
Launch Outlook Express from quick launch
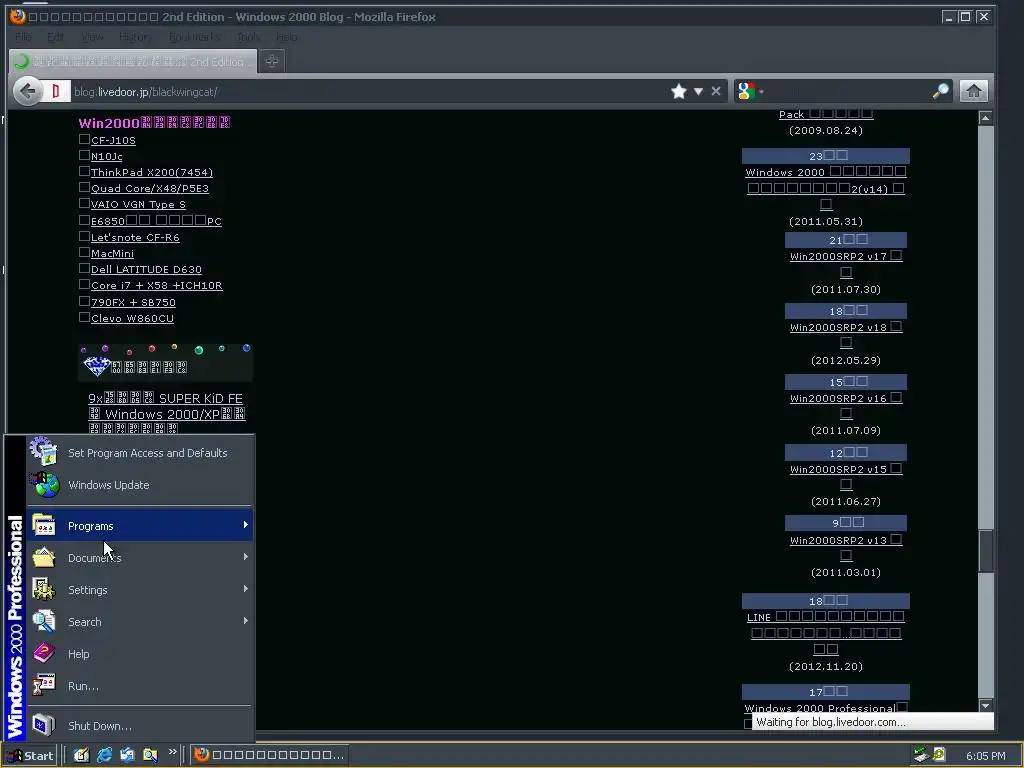(127, 755)
